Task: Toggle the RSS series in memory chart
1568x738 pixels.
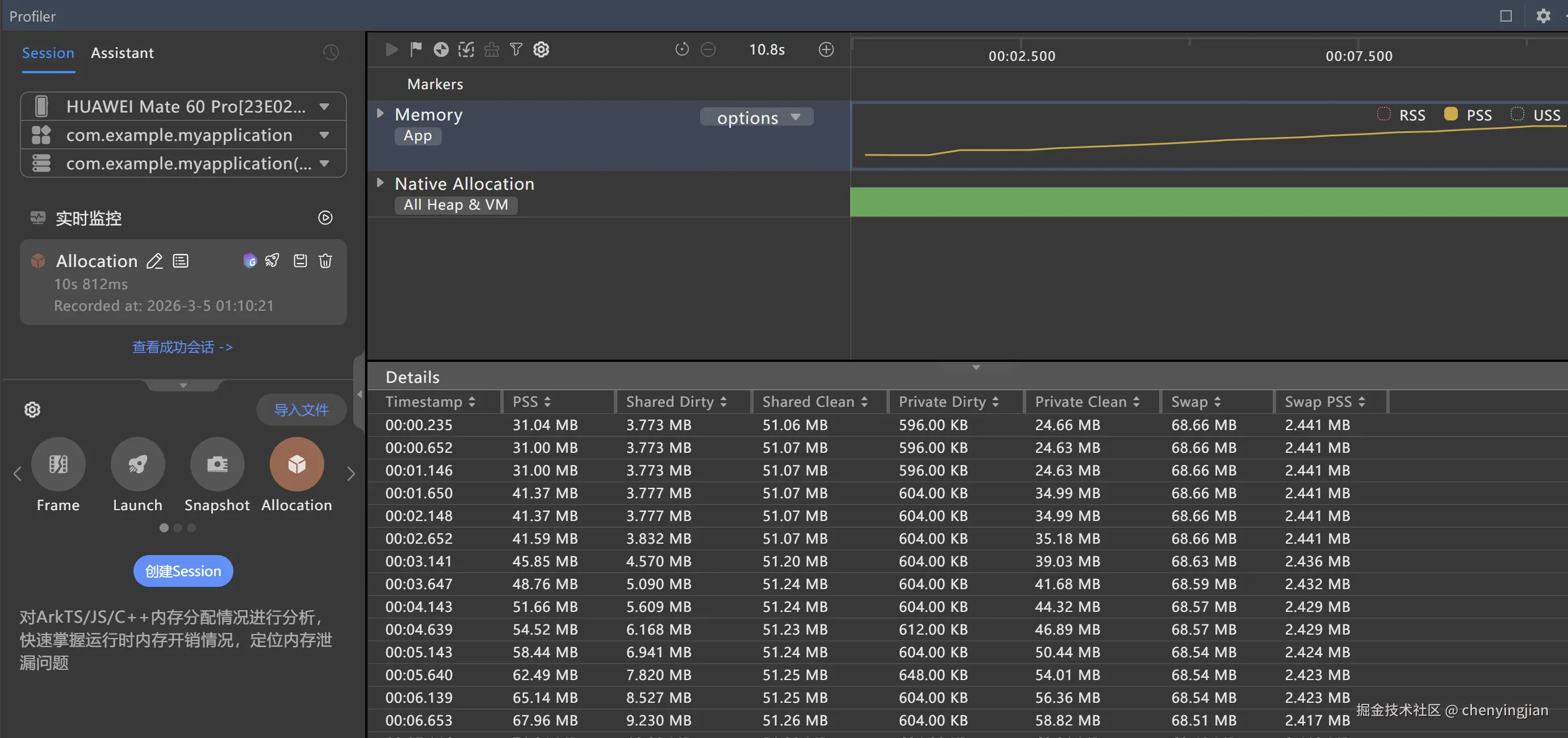Action: (1383, 114)
